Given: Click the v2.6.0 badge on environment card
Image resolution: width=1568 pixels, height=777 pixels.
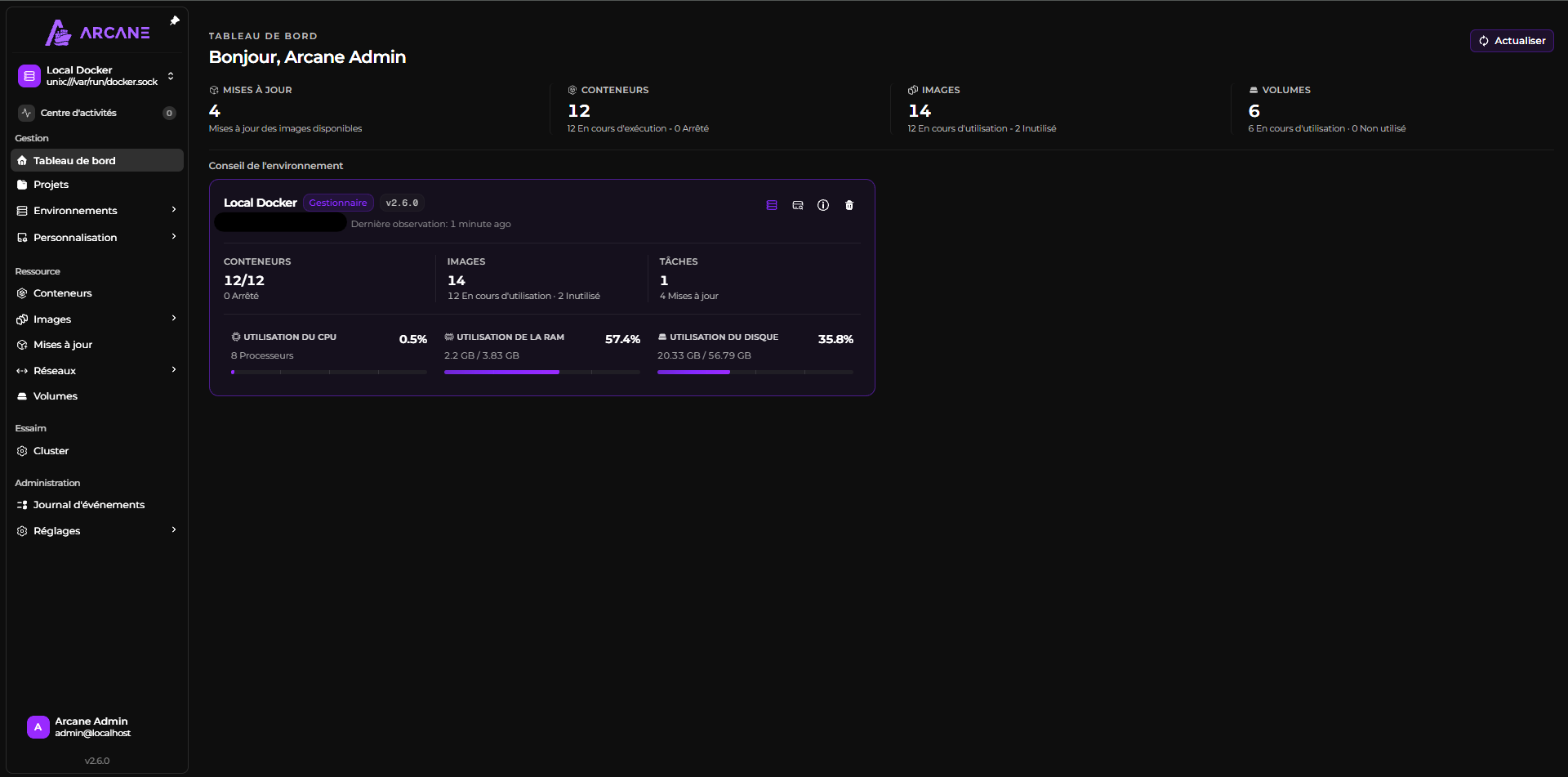Looking at the screenshot, I should (x=402, y=203).
